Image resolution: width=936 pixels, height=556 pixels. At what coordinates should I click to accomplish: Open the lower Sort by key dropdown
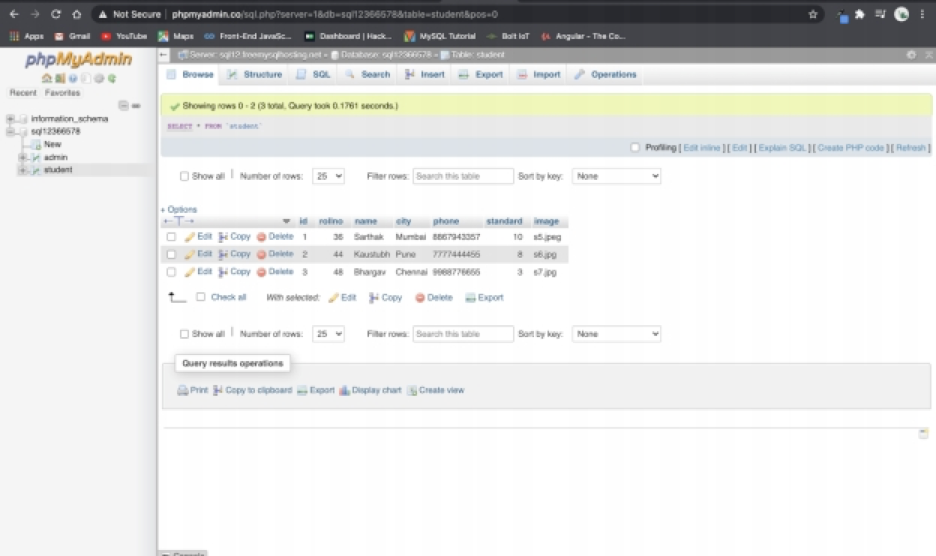[x=616, y=334]
